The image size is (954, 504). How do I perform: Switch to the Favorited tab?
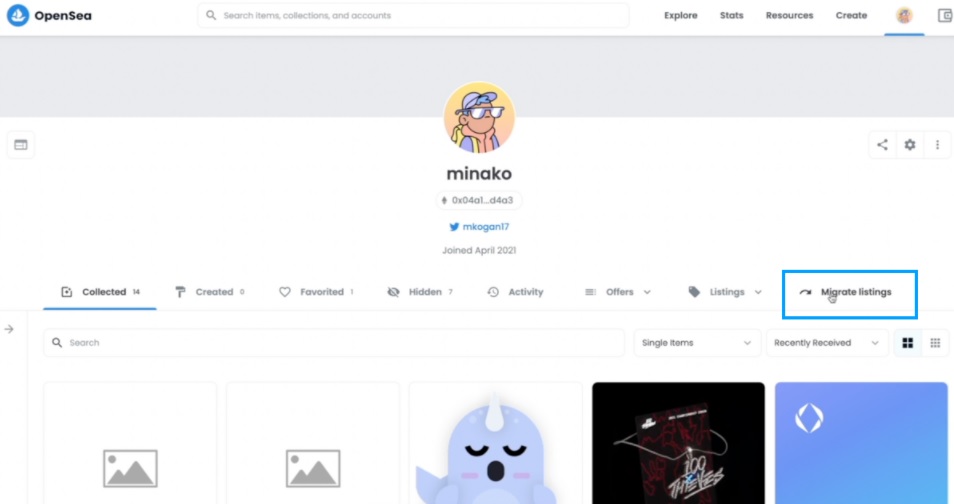pyautogui.click(x=316, y=292)
